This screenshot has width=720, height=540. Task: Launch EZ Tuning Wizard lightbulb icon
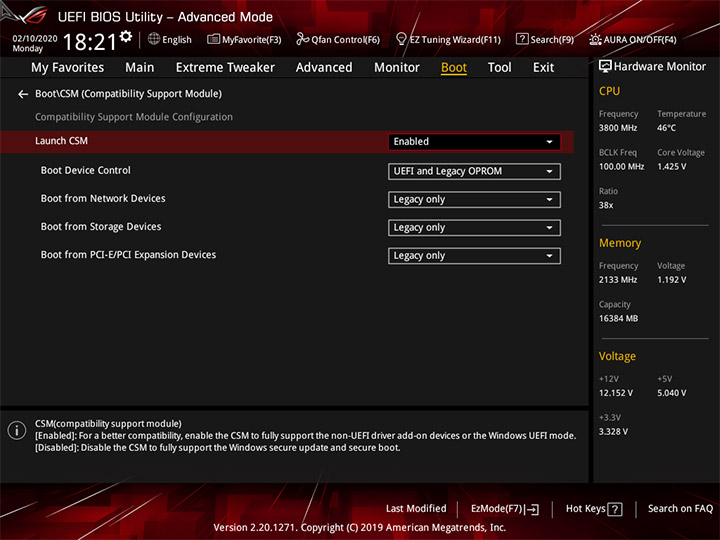401,39
